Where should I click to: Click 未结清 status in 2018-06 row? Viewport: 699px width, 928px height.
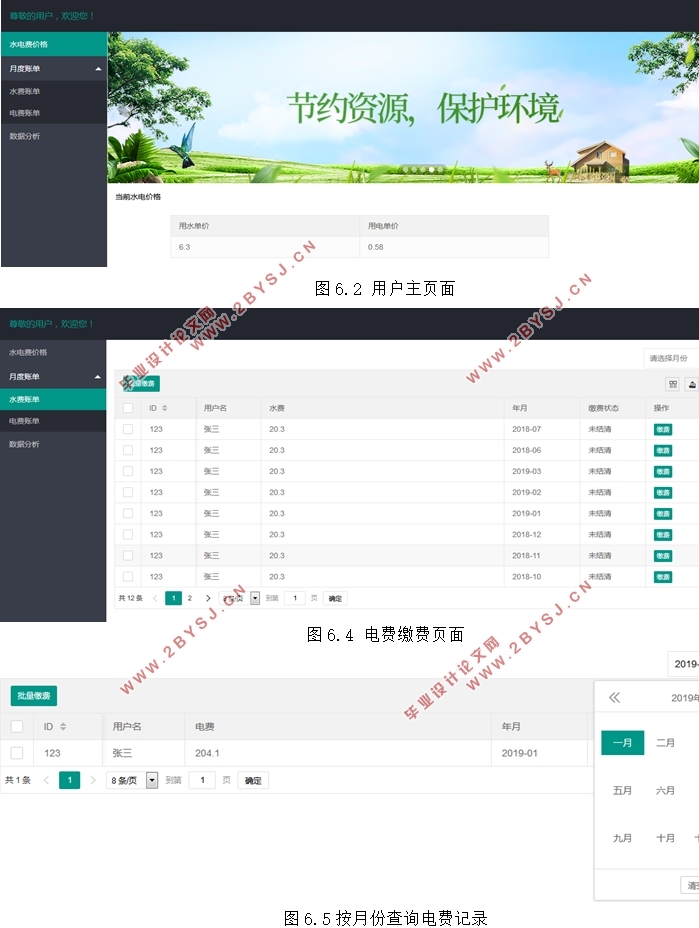click(600, 450)
